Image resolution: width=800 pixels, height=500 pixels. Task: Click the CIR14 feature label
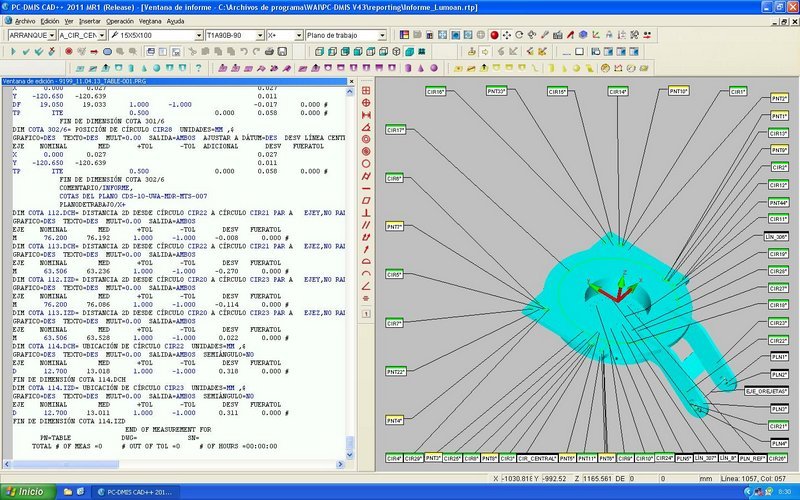click(618, 92)
